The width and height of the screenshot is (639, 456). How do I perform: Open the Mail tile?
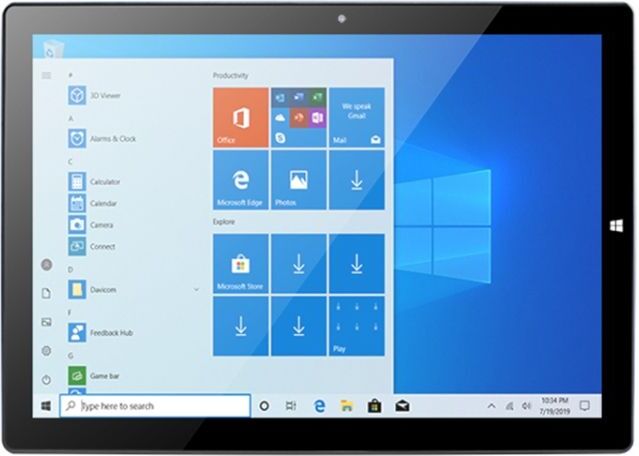coord(356,117)
